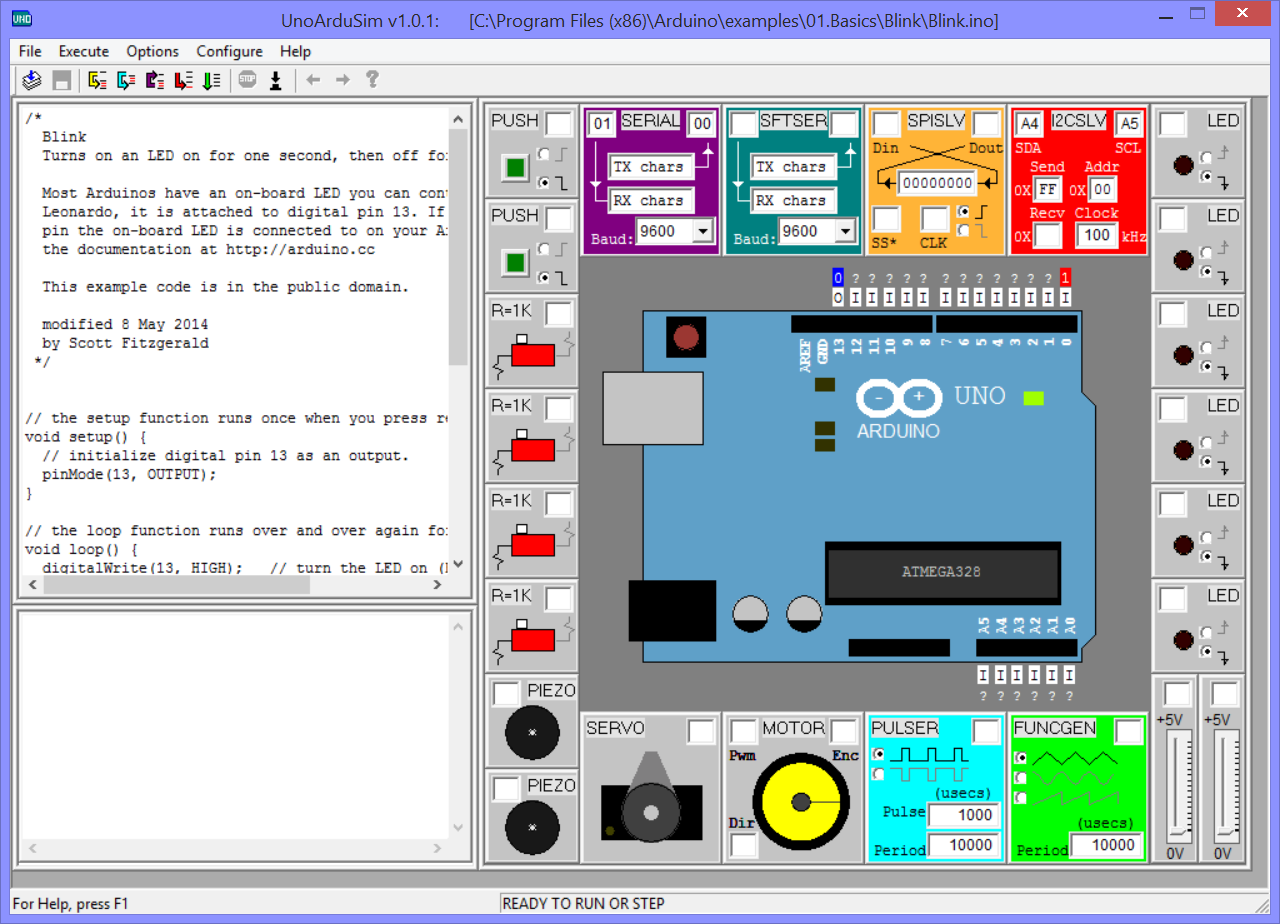This screenshot has width=1280, height=924.
Task: Select the sine wave option in FUNCGEN
Action: [x=1021, y=777]
